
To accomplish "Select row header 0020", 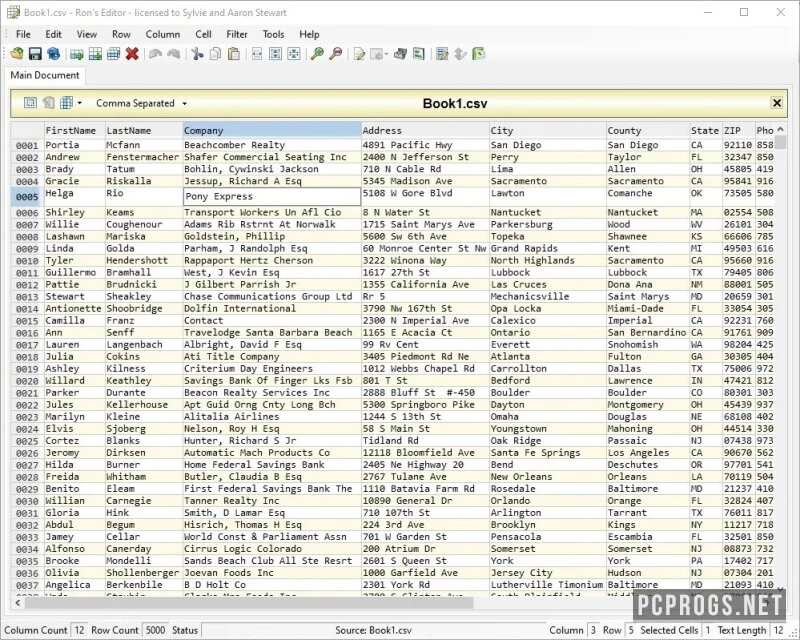I will (28, 381).
